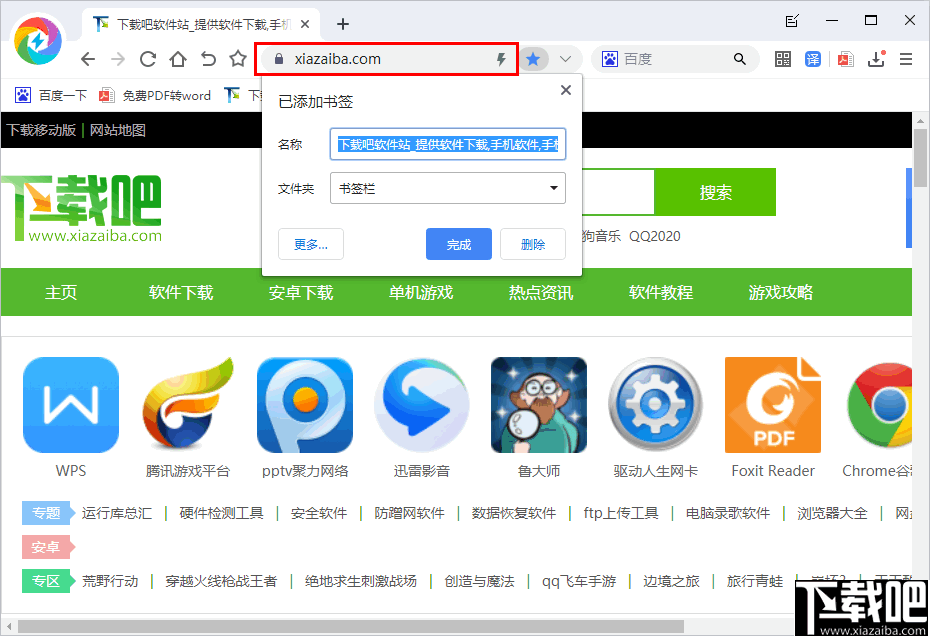Viewport: 930px width, 636px height.
Task: Click the magnifier search icon
Action: (x=739, y=59)
